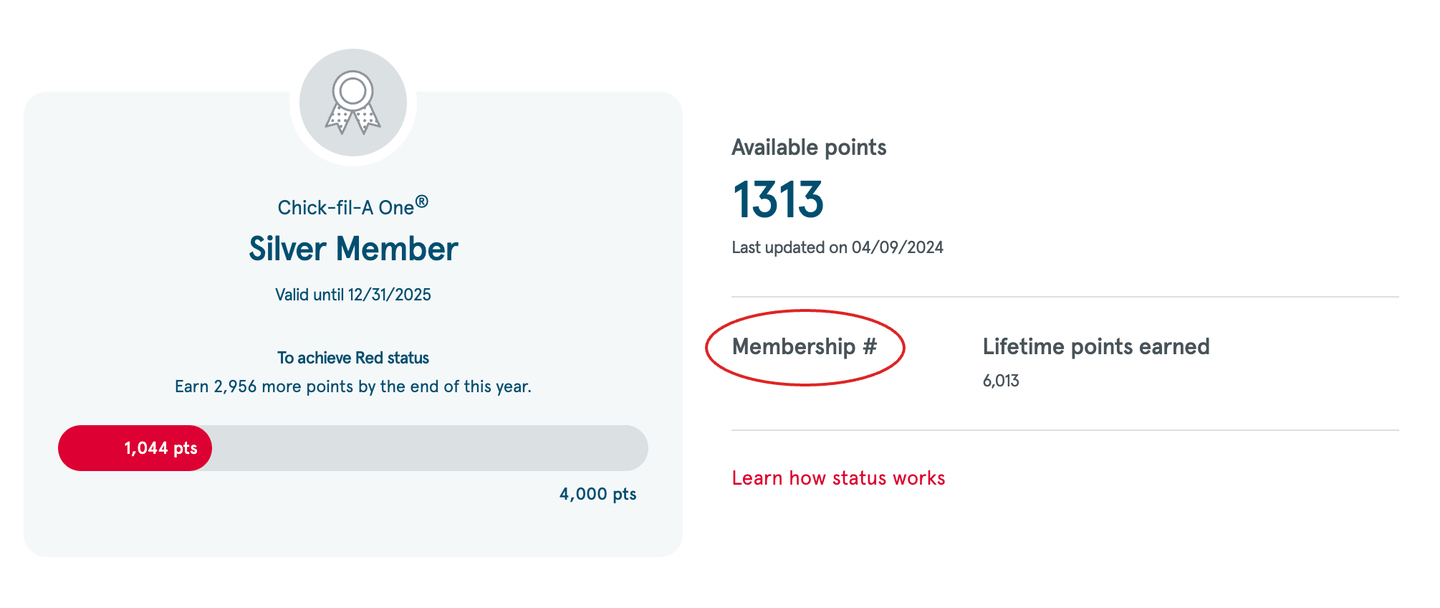Image resolution: width=1440 pixels, height=608 pixels.
Task: Click the Membership # label
Action: pyautogui.click(x=804, y=347)
